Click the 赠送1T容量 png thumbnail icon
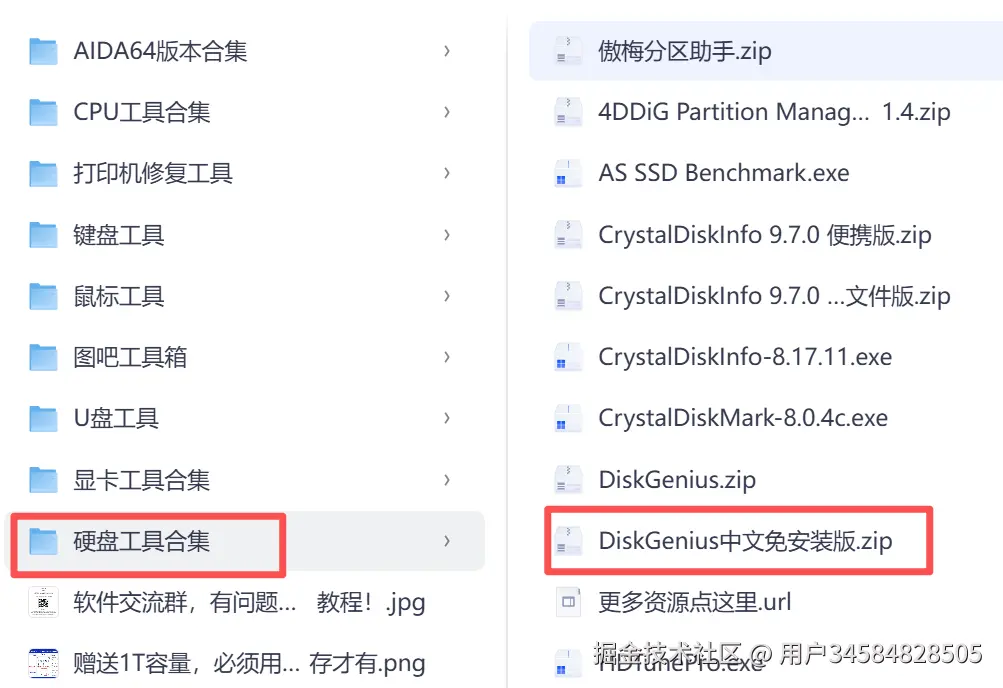 43,663
